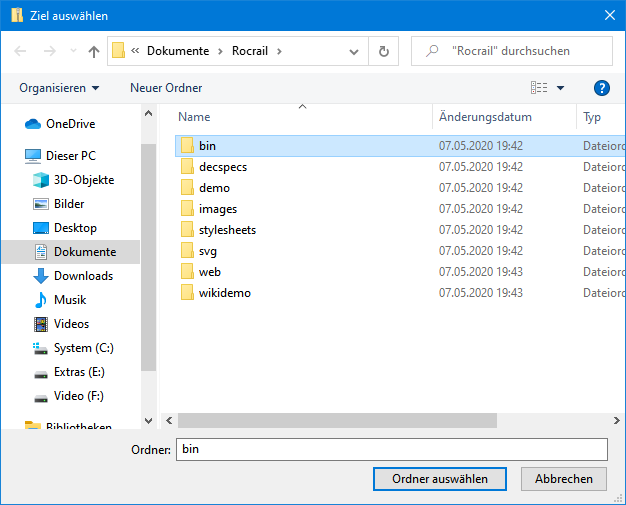Select the 3D-Objekte icon in navigation pane
The height and width of the screenshot is (505, 626).
pyautogui.click(x=41, y=180)
